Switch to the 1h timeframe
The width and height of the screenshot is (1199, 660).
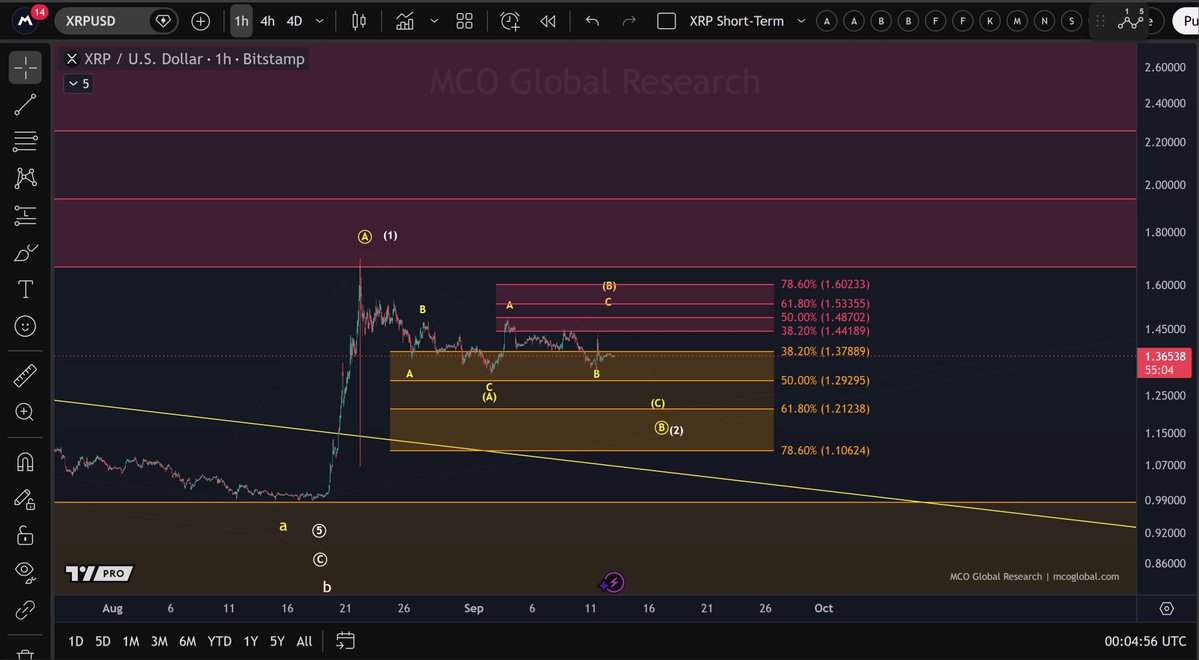coord(242,21)
